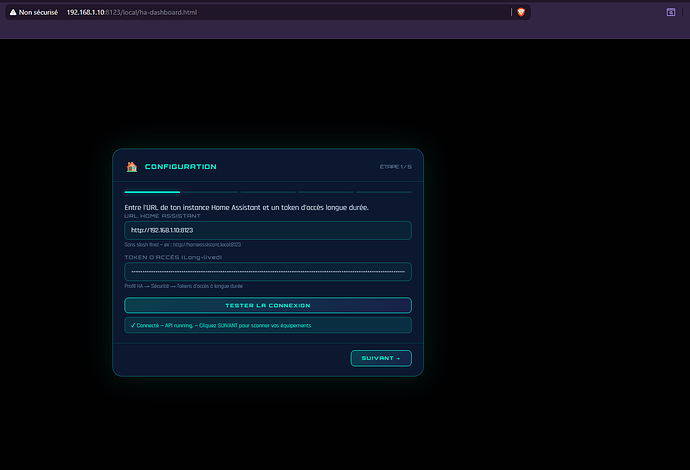Click the house icon beside CONFIGURATION
690x470 pixels.
point(132,167)
